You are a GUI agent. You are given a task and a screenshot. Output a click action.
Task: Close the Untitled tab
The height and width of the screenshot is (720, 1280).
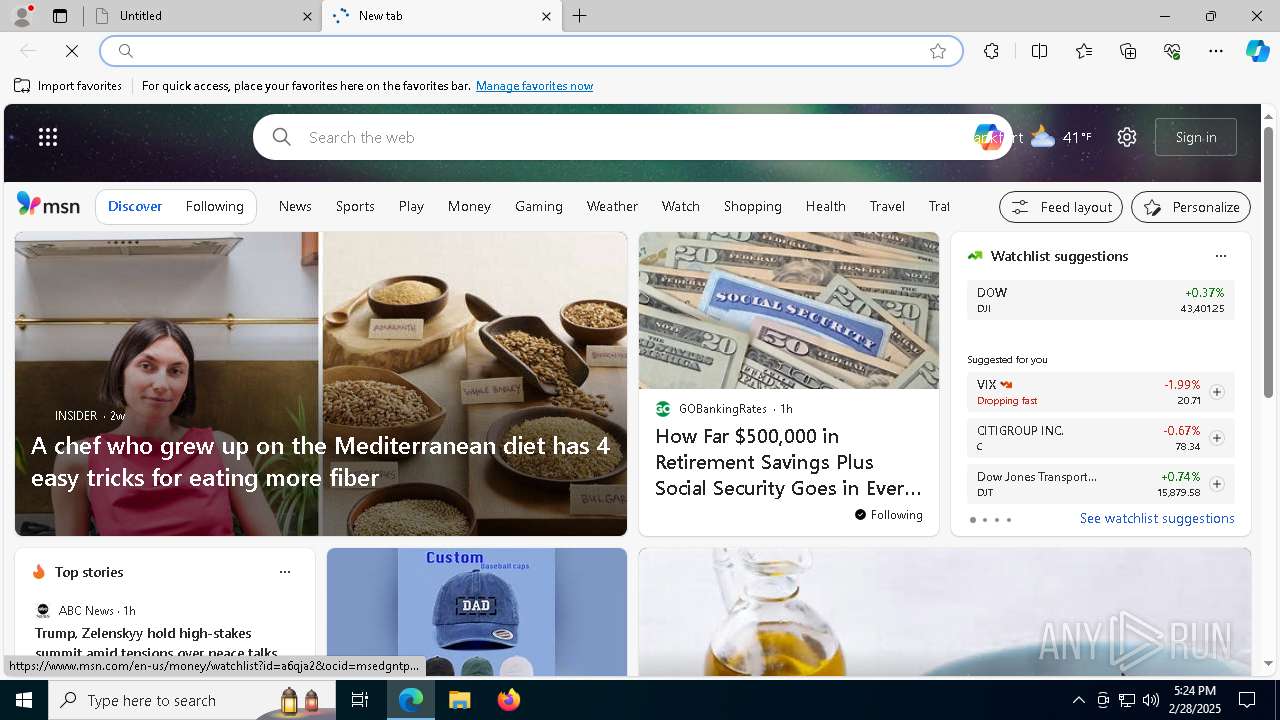coord(307,16)
